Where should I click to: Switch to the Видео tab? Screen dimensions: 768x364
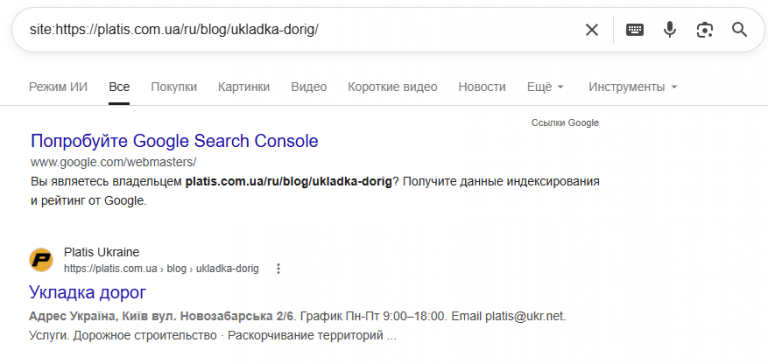coord(309,87)
